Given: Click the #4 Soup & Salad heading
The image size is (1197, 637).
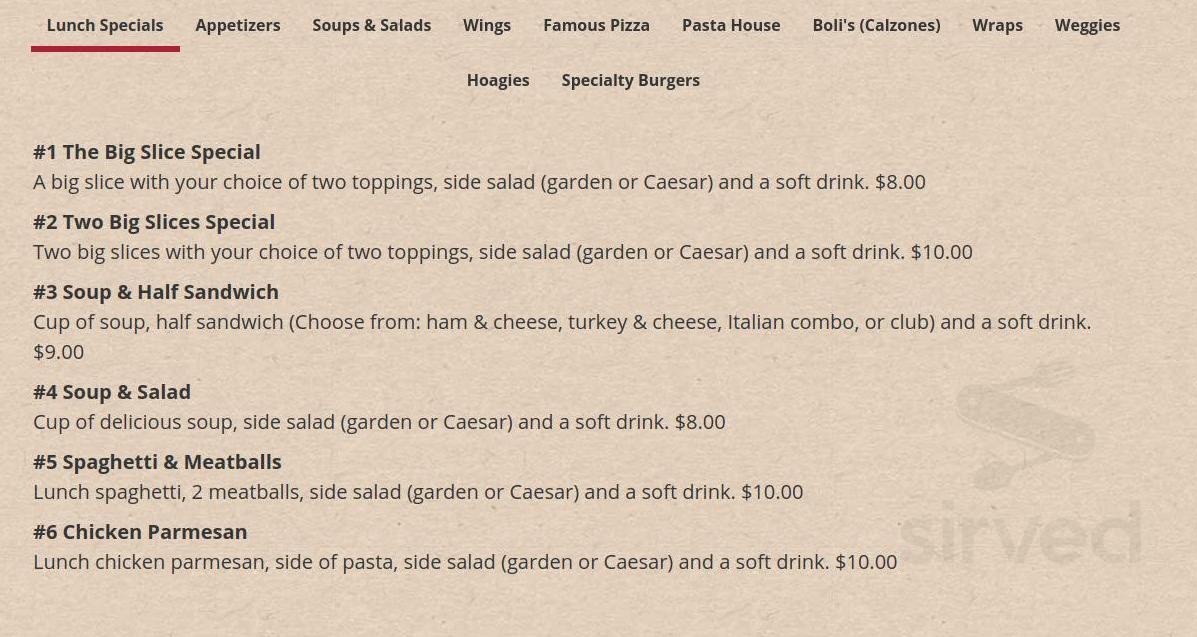Looking at the screenshot, I should (x=112, y=391).
